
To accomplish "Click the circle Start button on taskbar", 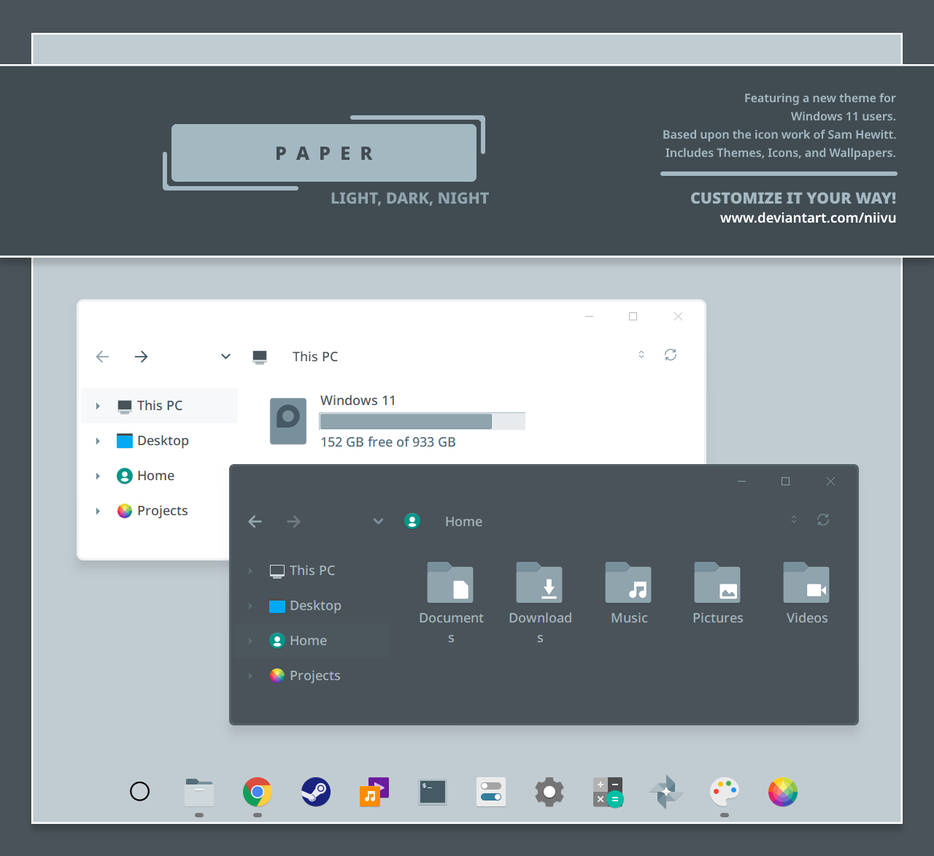I will pos(139,791).
